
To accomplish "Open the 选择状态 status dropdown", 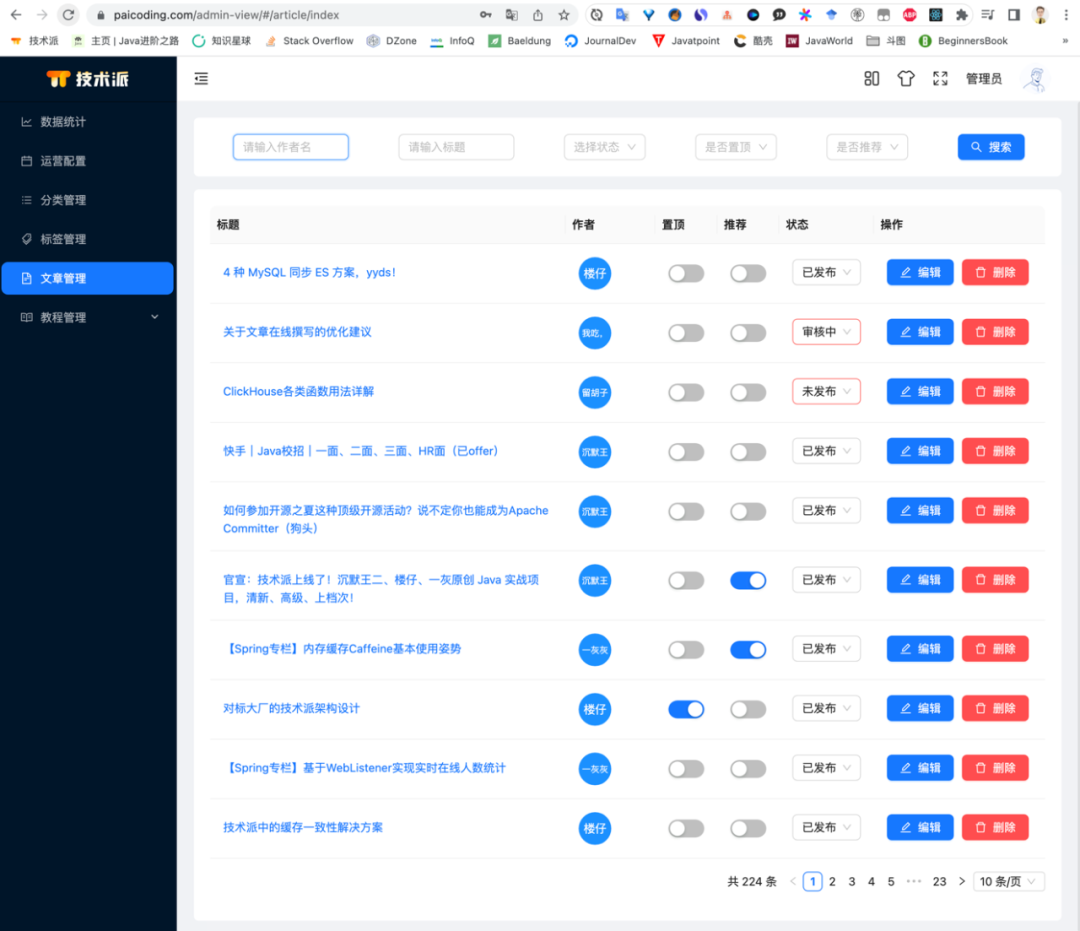I will 604,146.
